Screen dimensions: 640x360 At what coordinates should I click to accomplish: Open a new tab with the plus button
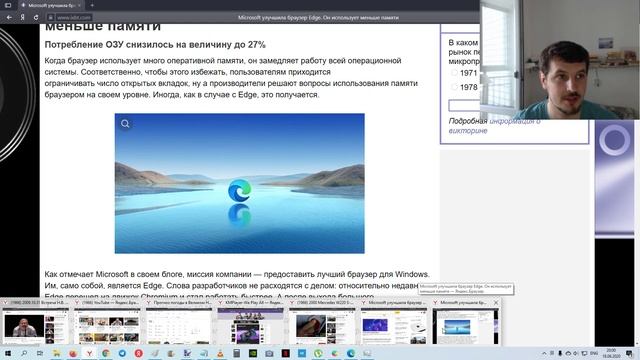pos(92,5)
